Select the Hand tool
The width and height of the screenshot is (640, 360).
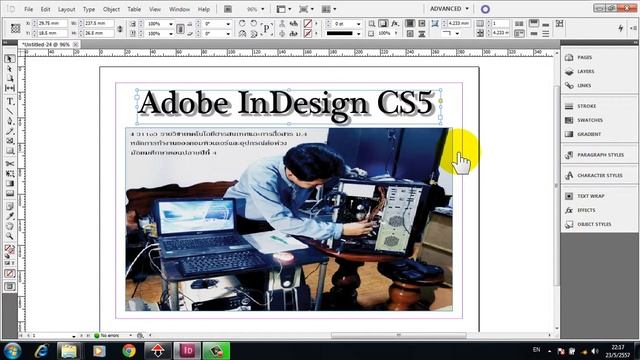10,226
